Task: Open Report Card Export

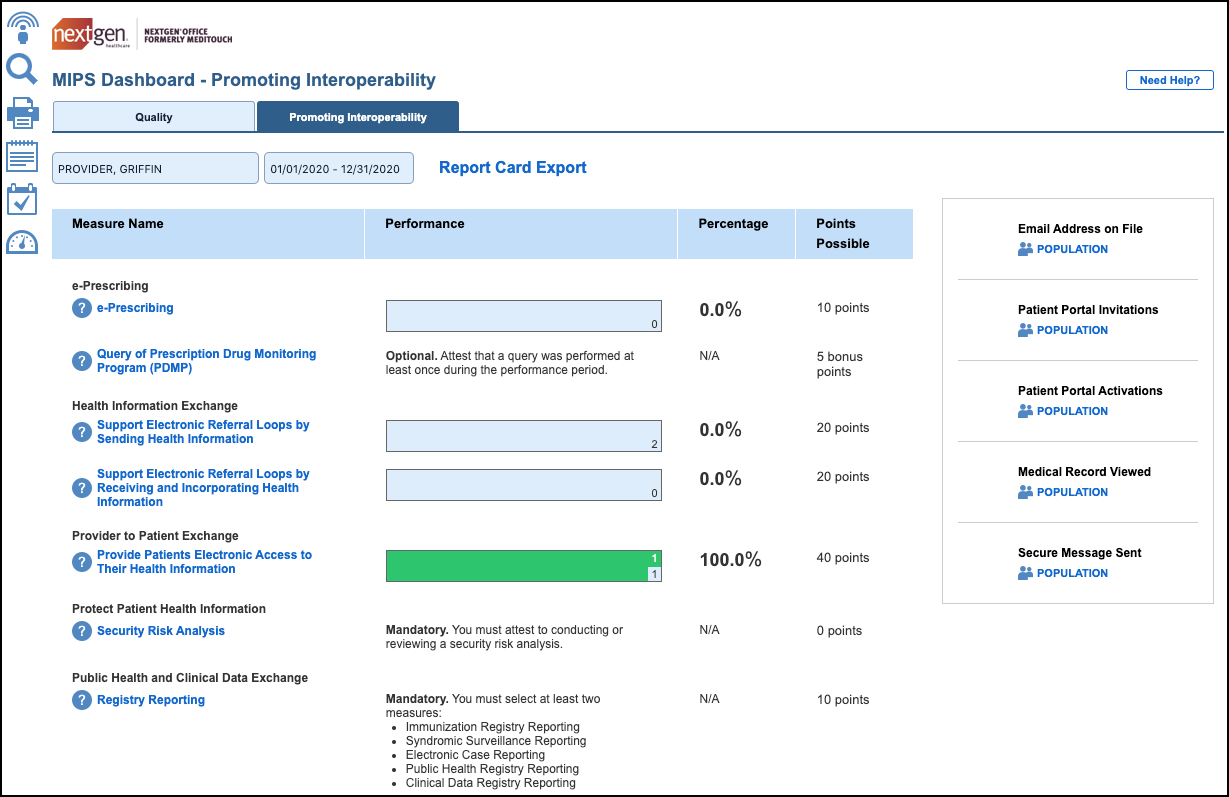Action: tap(512, 167)
